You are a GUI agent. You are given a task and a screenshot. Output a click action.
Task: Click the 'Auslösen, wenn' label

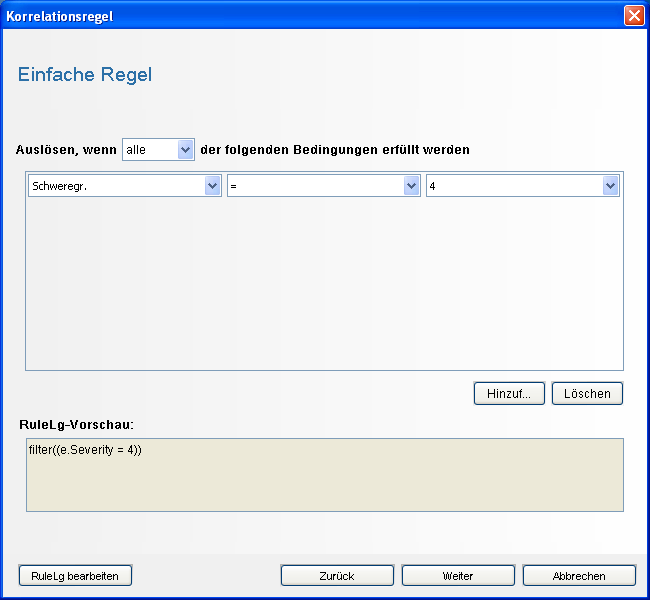(x=66, y=150)
